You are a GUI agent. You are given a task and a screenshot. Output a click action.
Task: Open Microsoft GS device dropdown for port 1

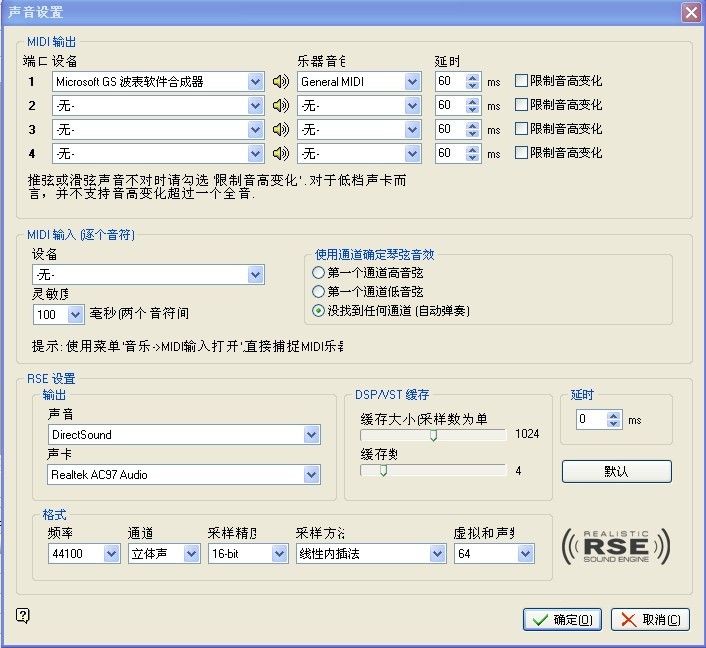tap(255, 82)
